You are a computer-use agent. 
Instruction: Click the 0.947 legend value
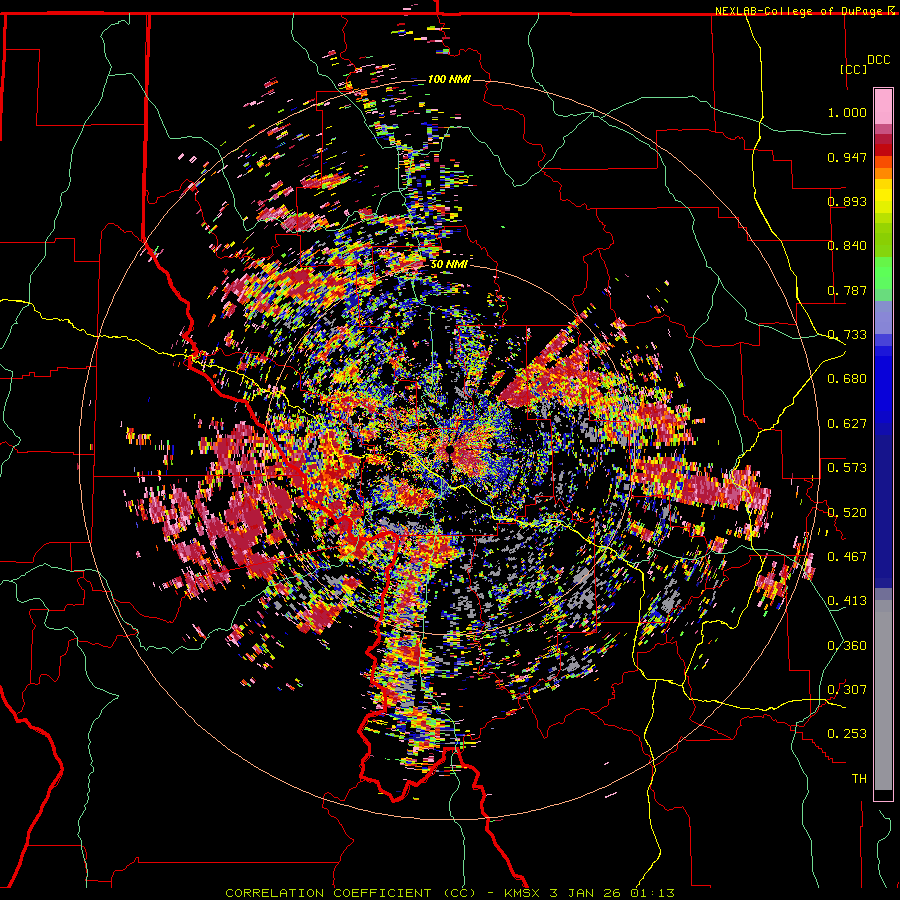point(847,157)
